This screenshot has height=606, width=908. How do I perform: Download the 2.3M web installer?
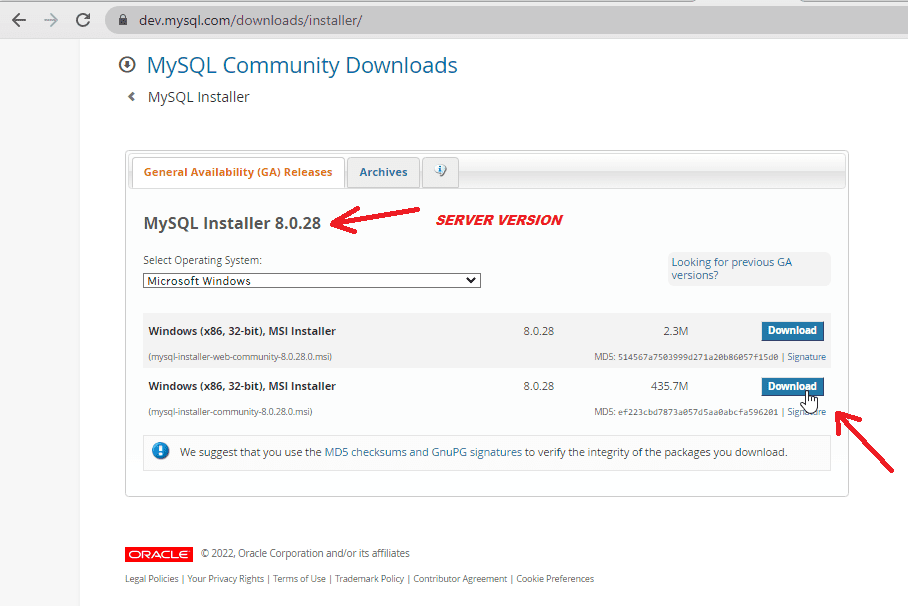792,331
